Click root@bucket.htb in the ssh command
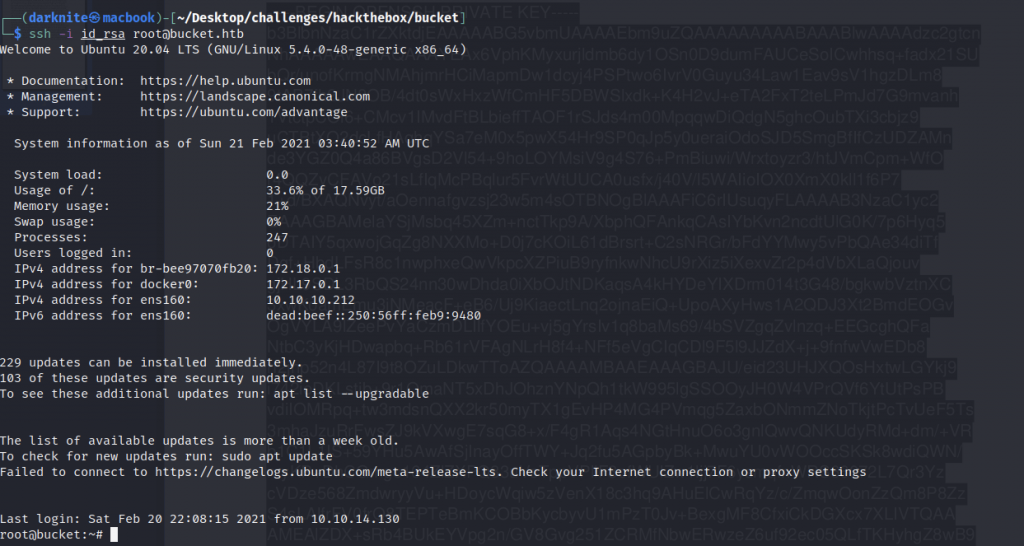Image resolution: width=1024 pixels, height=546 pixels. (173, 33)
